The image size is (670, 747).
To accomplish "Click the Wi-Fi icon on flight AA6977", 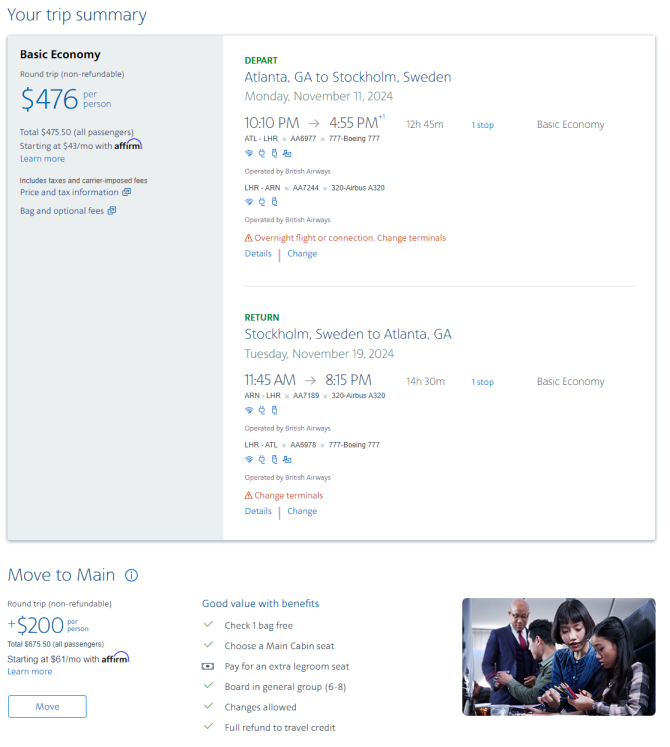I will coord(249,153).
